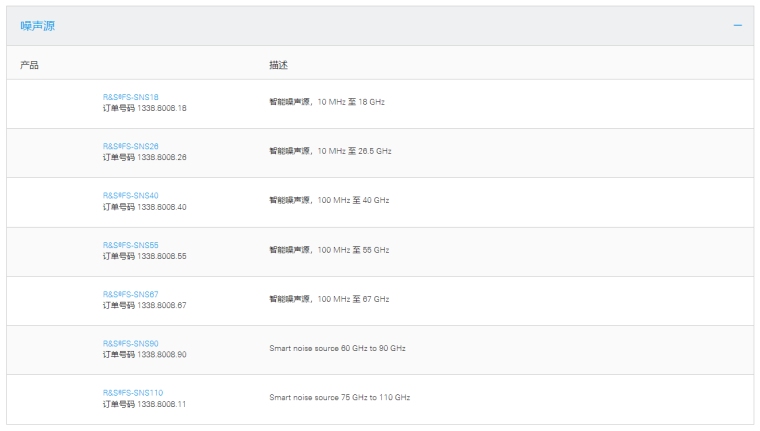
Task: Click the 100 MHz 至 55 GHz description
Action: click(x=329, y=250)
